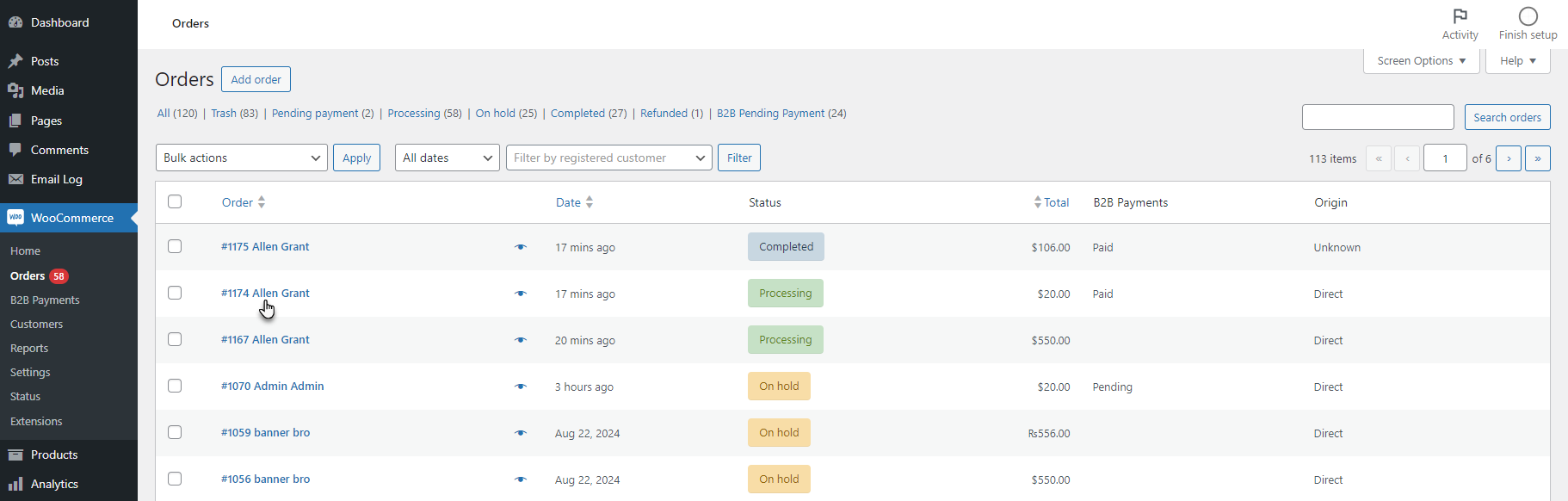Click the Media library icon

tap(15, 90)
